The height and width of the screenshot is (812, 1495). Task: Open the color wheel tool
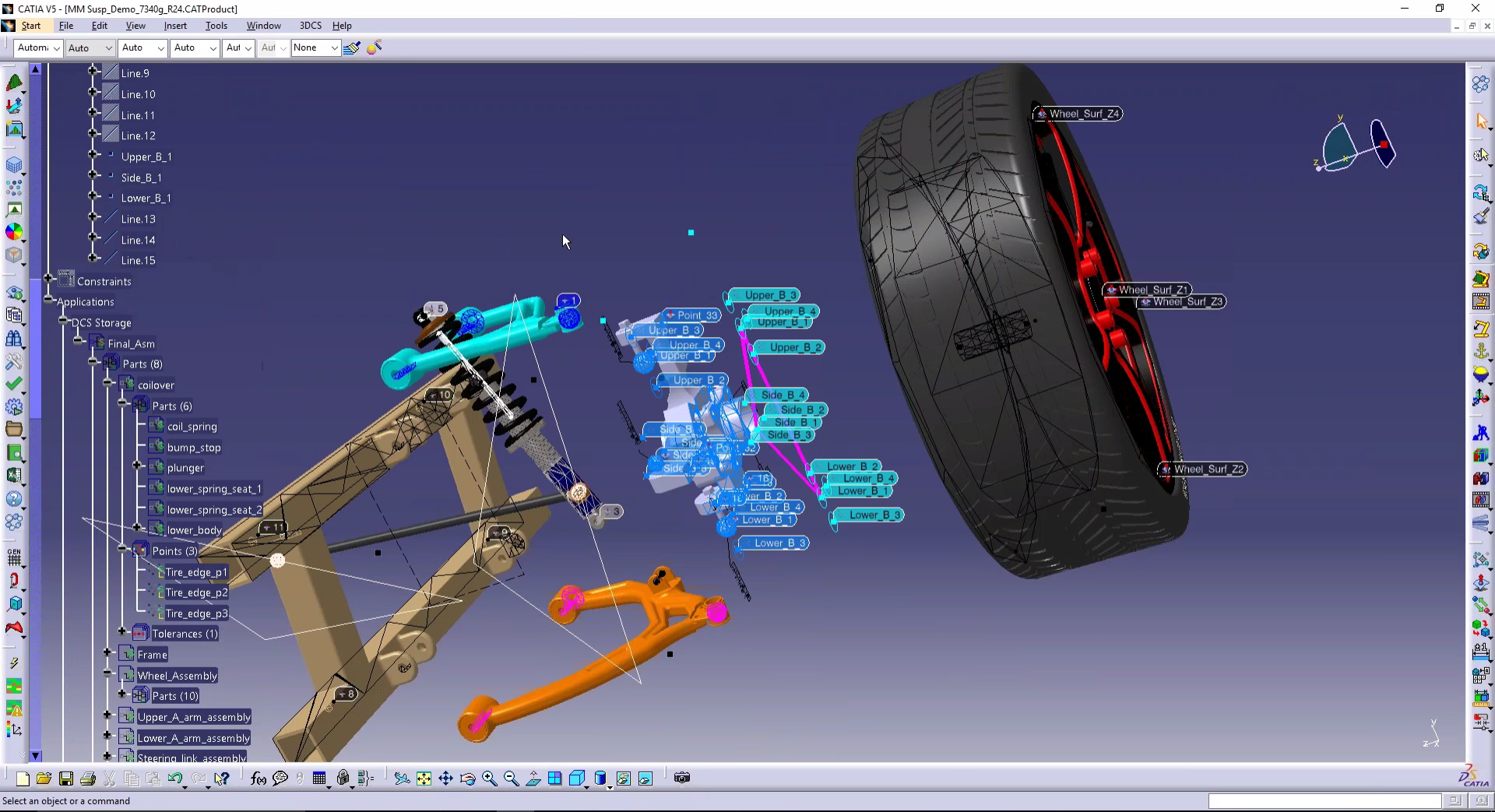[14, 231]
